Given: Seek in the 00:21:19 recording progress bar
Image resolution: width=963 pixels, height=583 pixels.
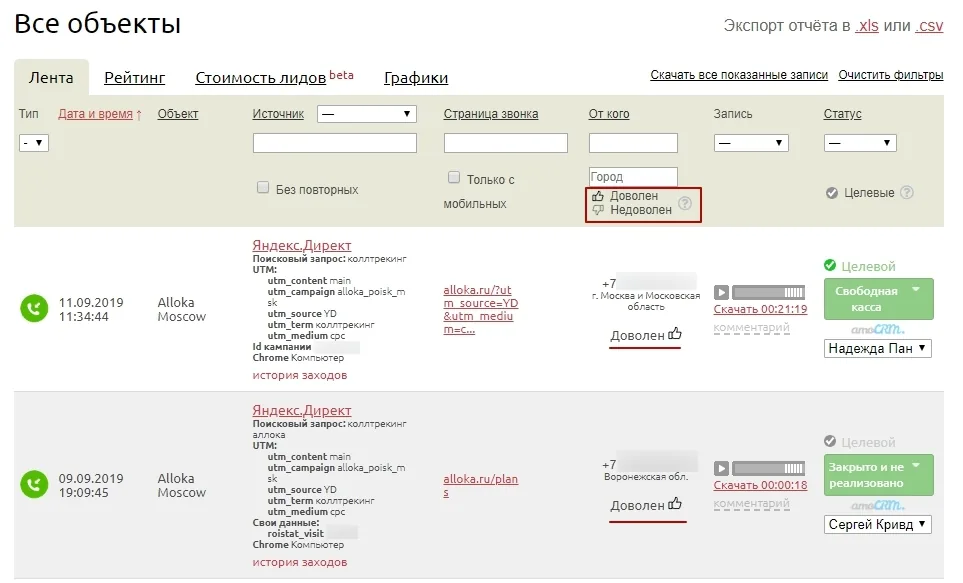Looking at the screenshot, I should click(768, 292).
